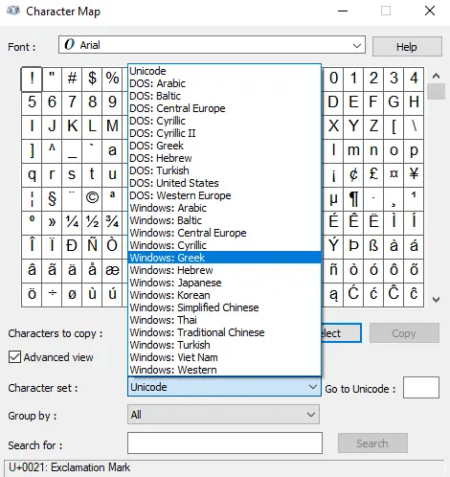Uncheck the Advanced view checkbox
The image size is (450, 477).
pyautogui.click(x=15, y=357)
